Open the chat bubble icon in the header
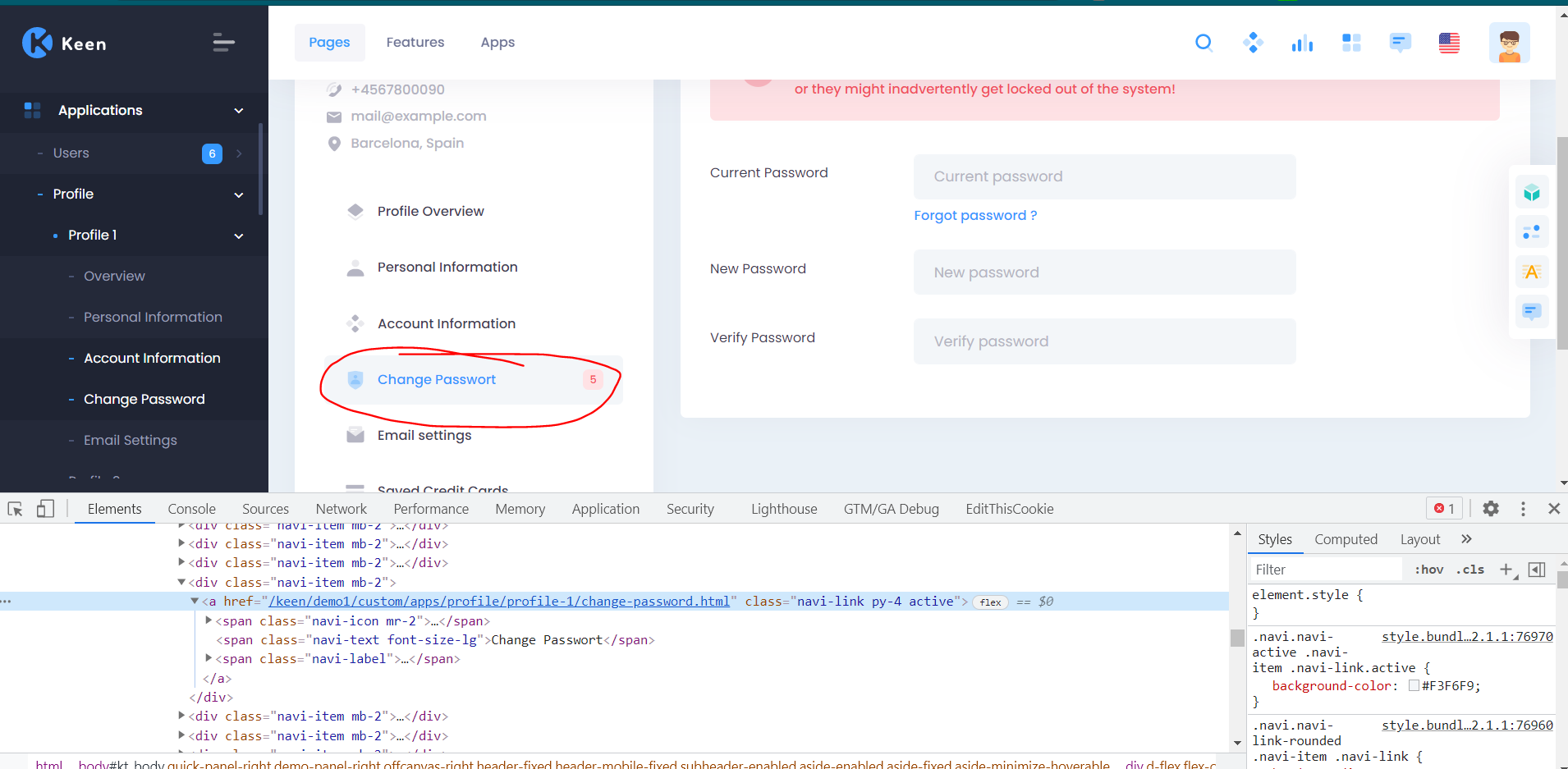This screenshot has width=1568, height=769. tap(1400, 42)
